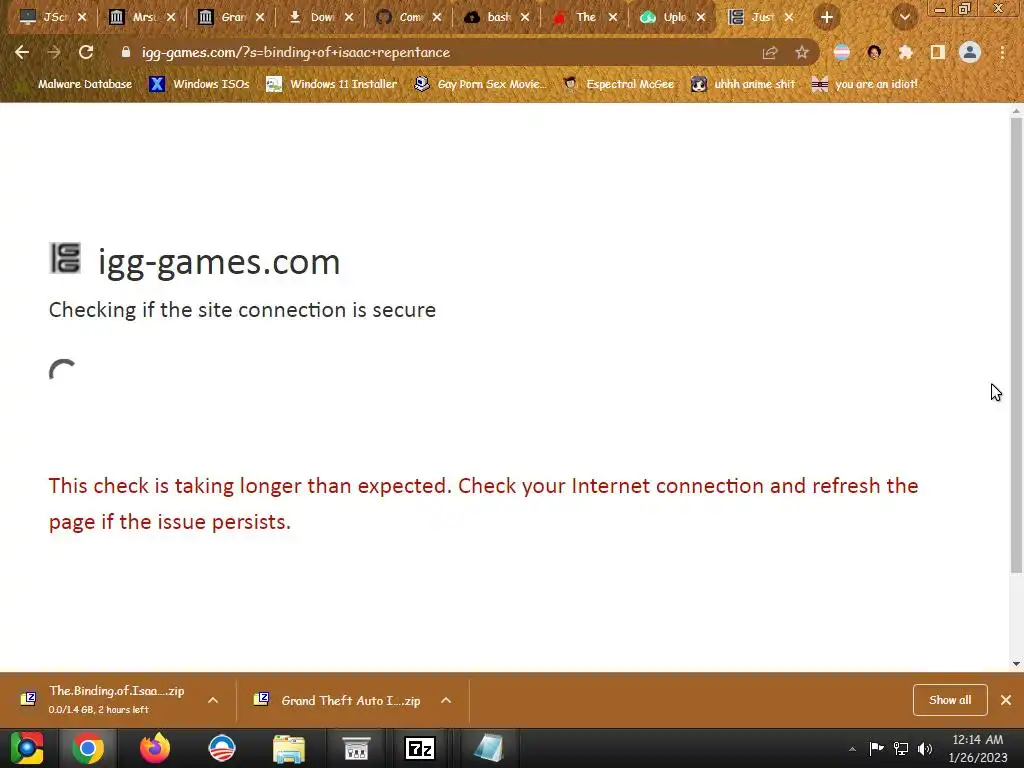Open the striped flag extension icon
1024x768 pixels.
click(x=842, y=52)
